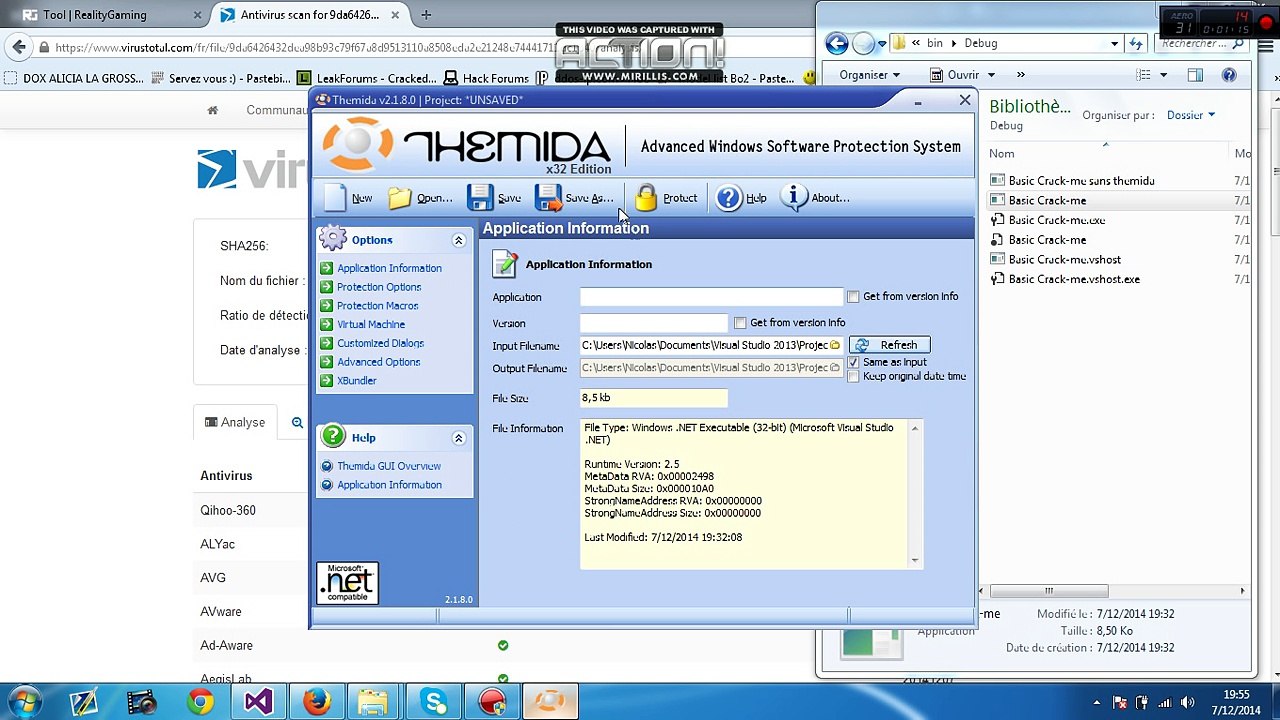Go to Virtual Machine section
1280x720 pixels.
point(371,324)
